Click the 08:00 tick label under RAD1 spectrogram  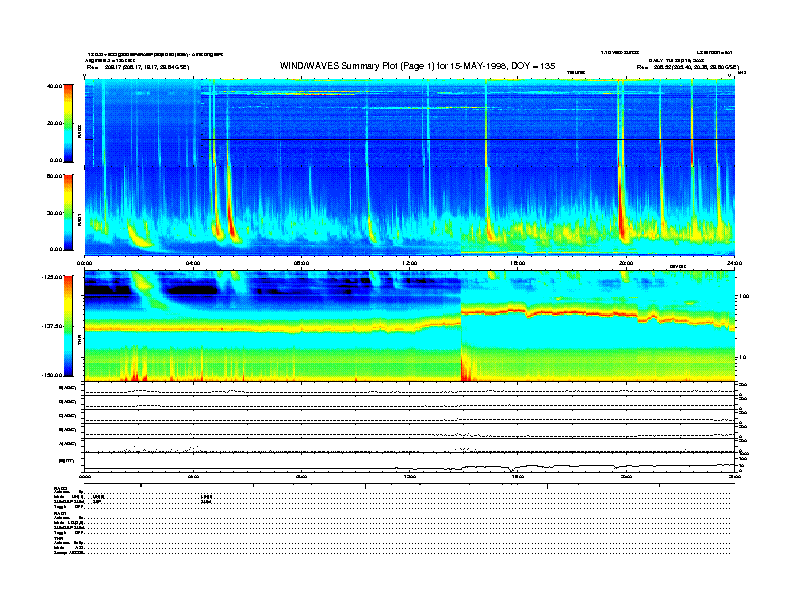pos(302,263)
